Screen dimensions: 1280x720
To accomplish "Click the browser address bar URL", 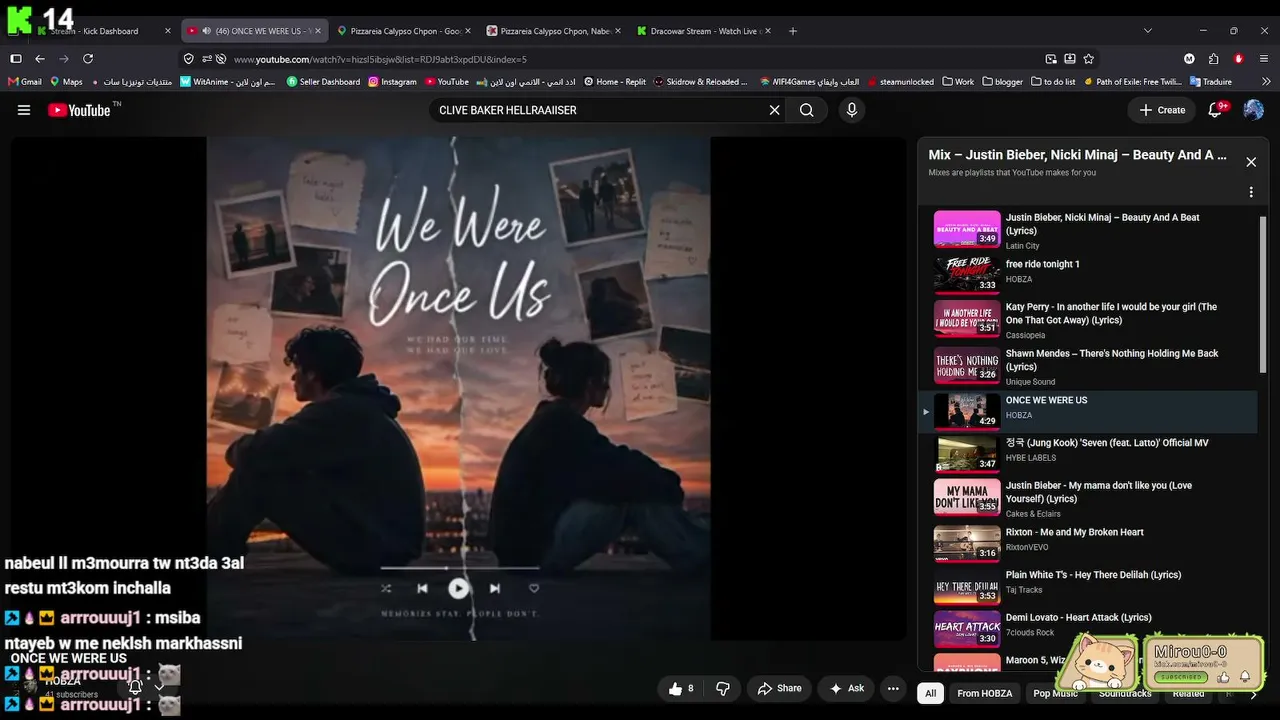I will coord(380,59).
